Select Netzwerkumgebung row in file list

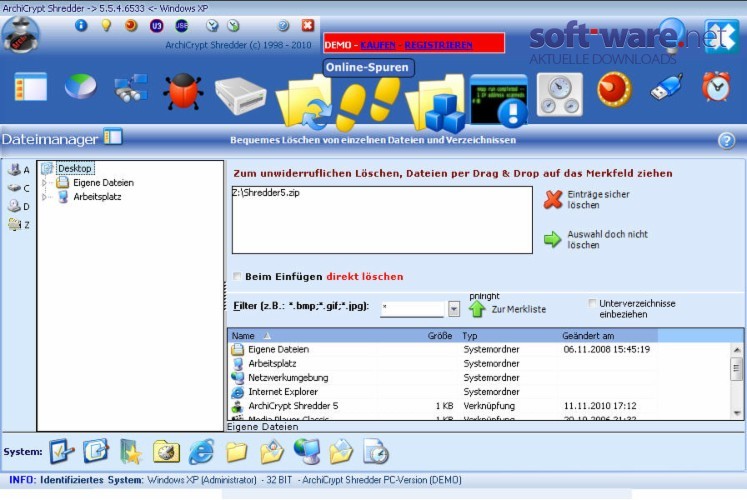[443, 378]
